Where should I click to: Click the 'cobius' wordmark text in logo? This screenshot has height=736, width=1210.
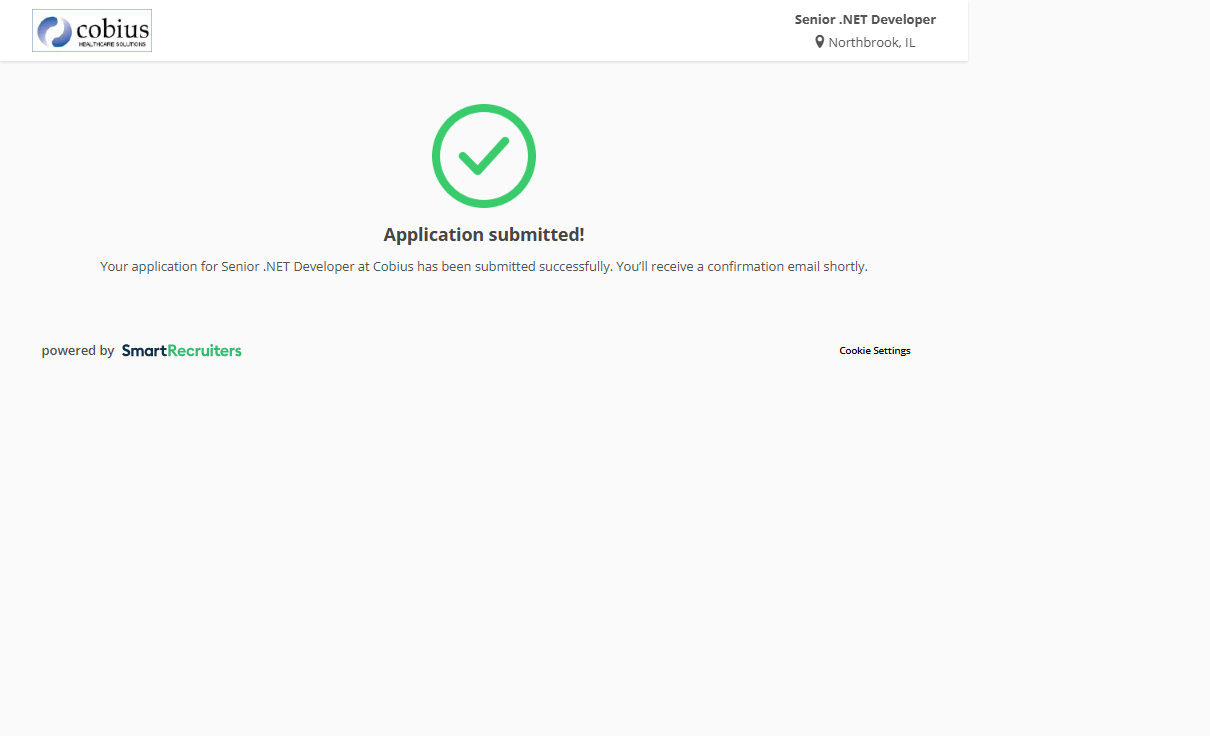pyautogui.click(x=112, y=29)
